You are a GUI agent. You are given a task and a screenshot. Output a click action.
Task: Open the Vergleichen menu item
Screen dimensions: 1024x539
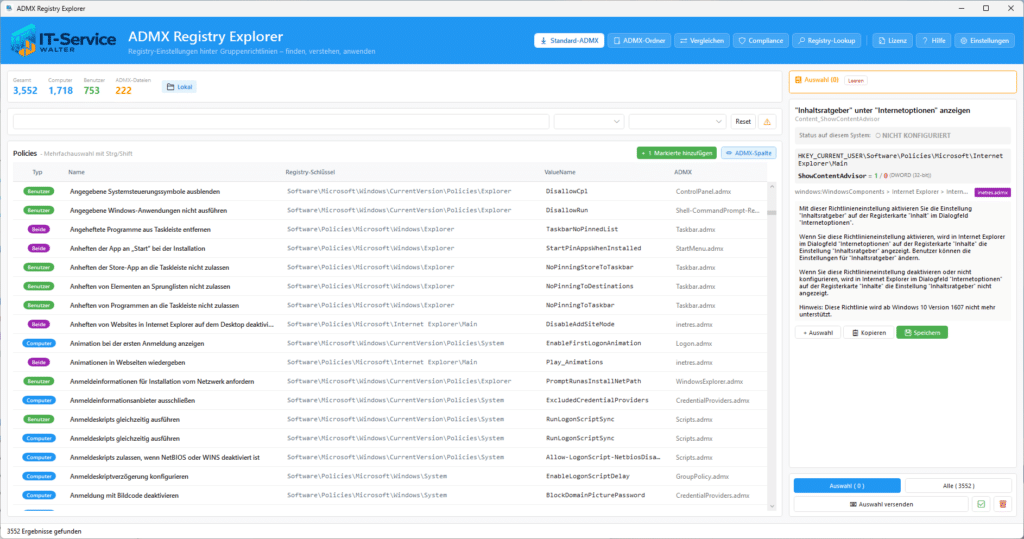(701, 41)
